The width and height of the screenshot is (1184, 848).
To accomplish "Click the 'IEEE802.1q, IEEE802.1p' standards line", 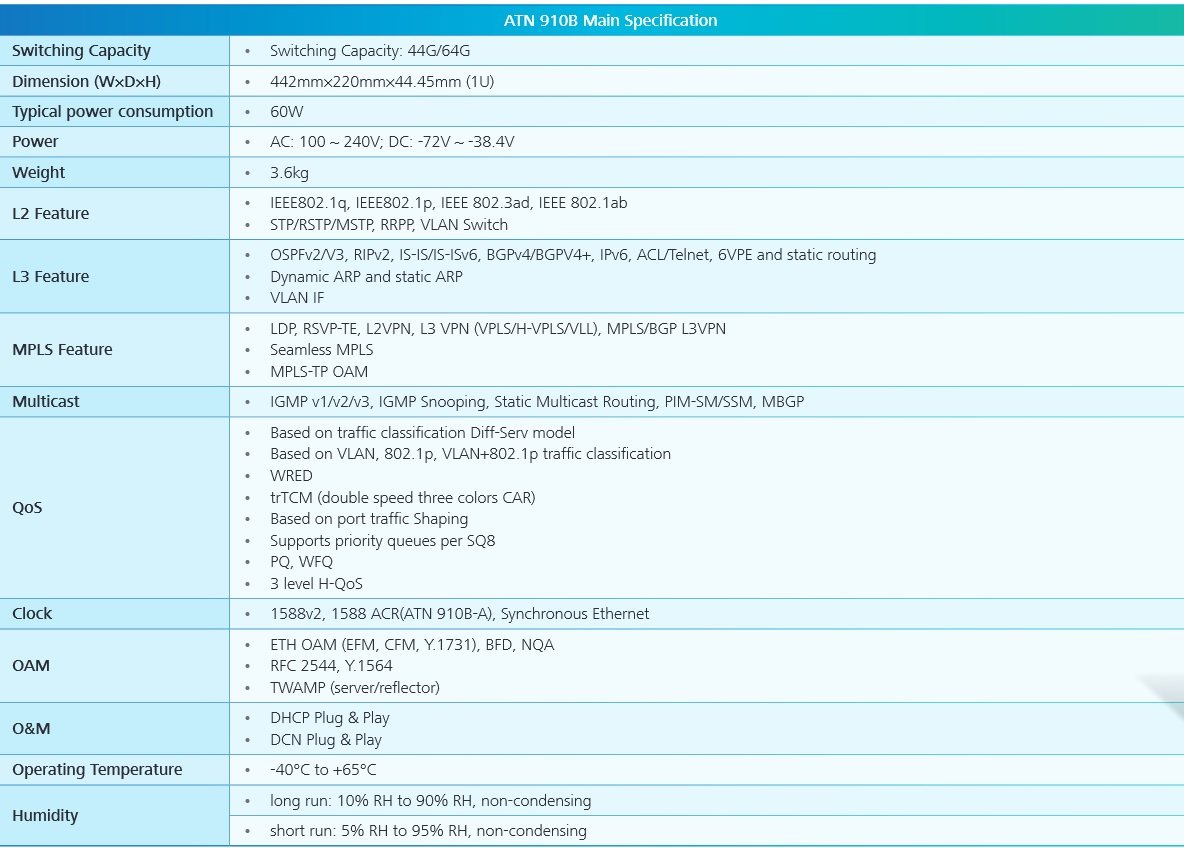I will point(449,203).
